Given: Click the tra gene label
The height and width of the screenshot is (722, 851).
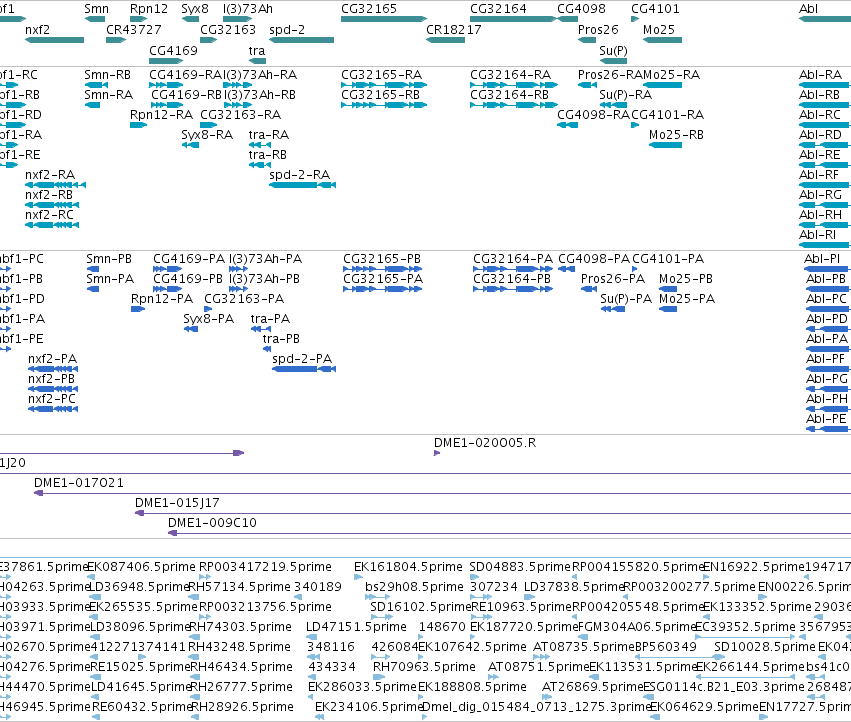Looking at the screenshot, I should point(257,51).
